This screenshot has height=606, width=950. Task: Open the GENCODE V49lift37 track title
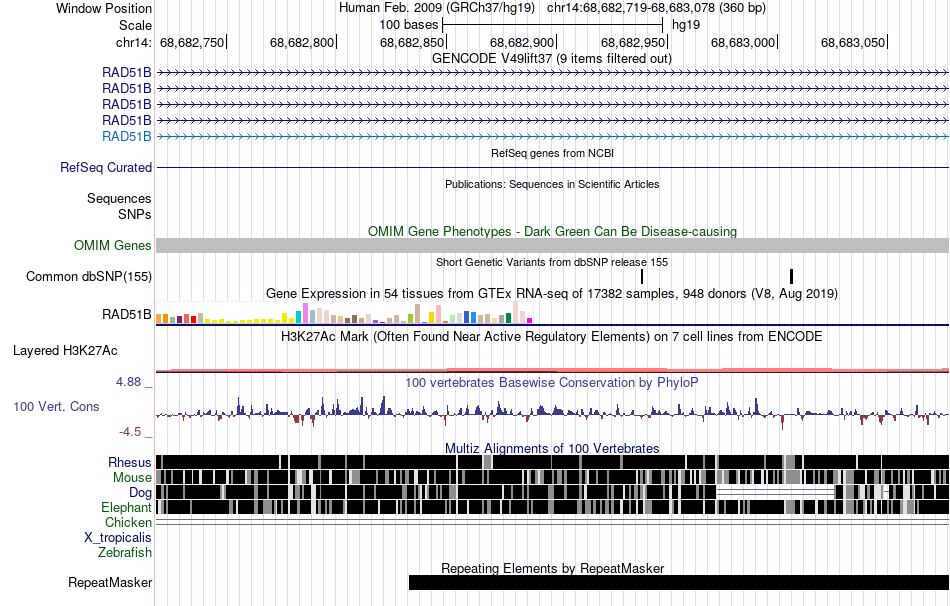coord(551,59)
